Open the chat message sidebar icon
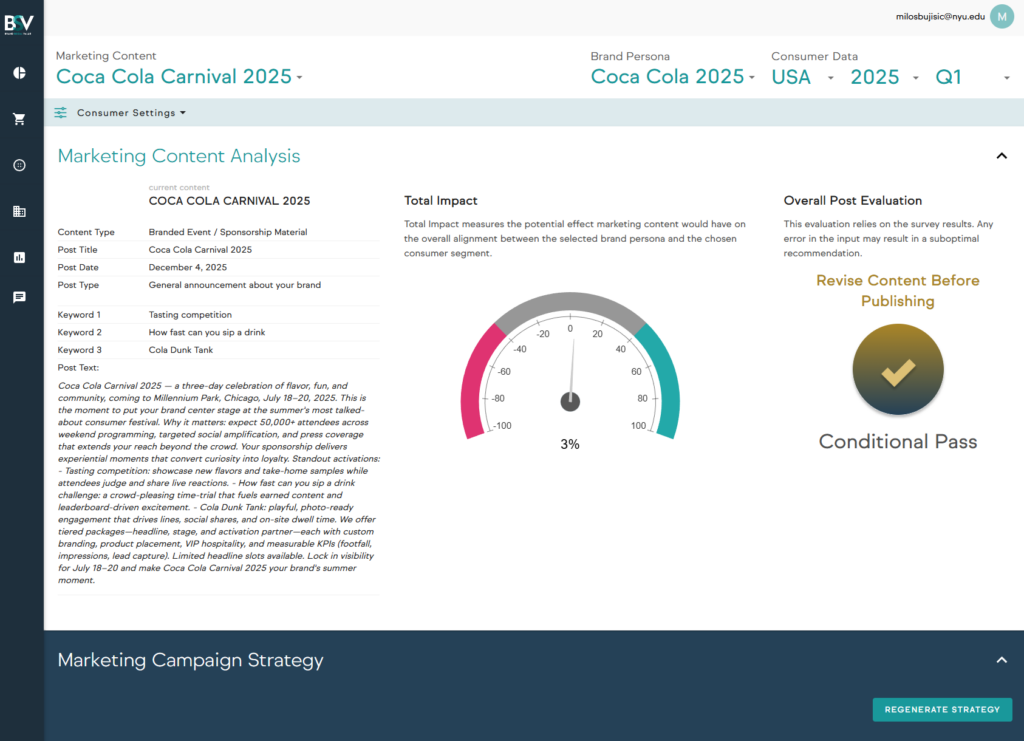Screen dimensions: 1024x741 click(19, 297)
